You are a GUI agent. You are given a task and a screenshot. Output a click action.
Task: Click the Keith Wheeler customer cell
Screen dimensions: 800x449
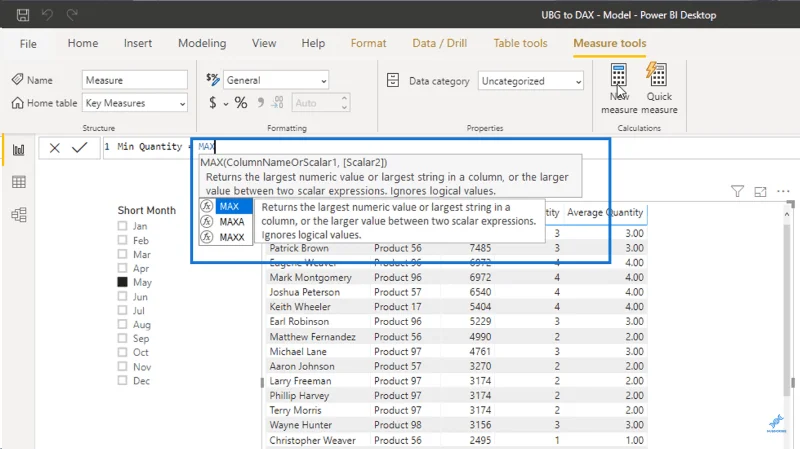coord(300,307)
